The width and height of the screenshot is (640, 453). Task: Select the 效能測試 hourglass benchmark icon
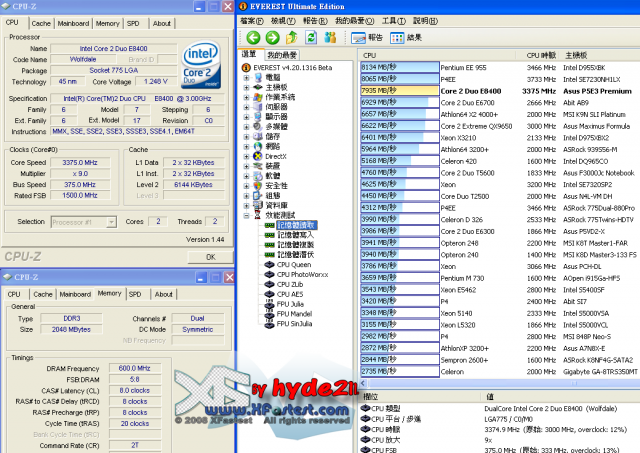[x=258, y=215]
